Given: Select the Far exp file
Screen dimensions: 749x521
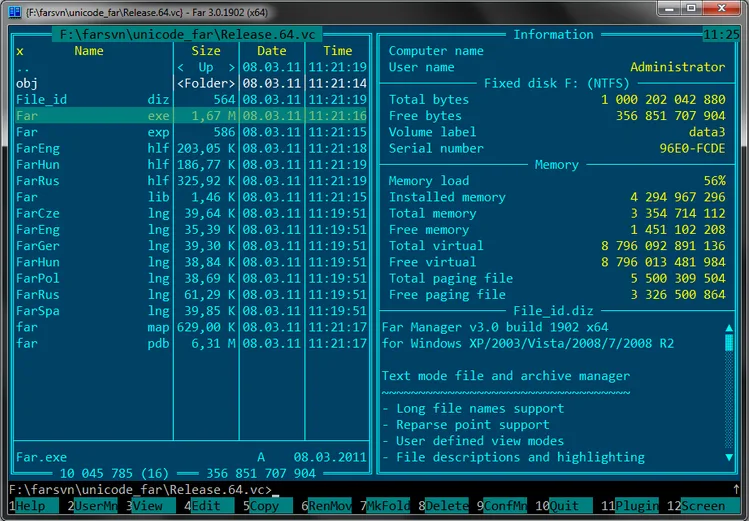Looking at the screenshot, I should click(x=191, y=132).
